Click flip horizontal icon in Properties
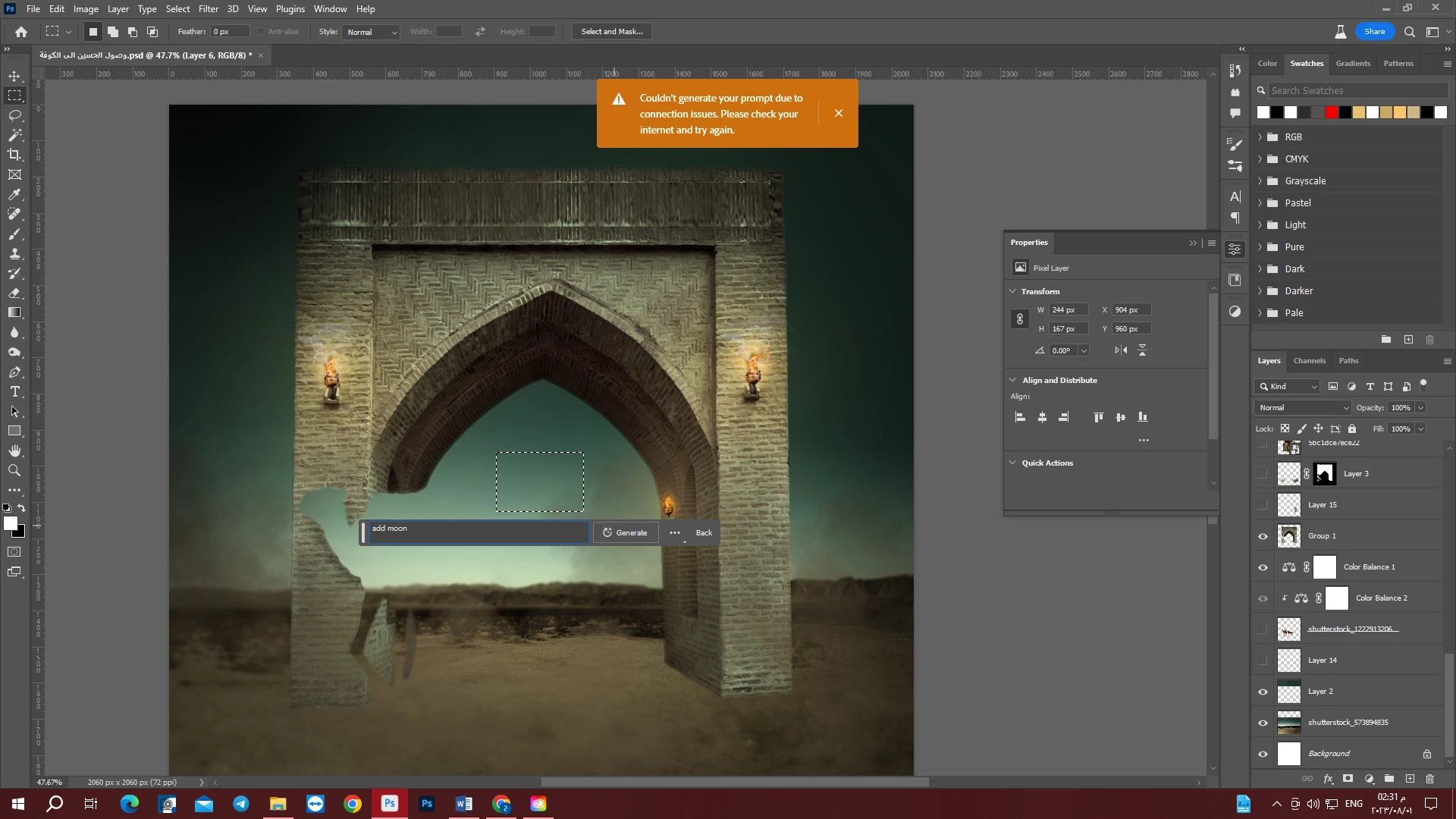The image size is (1456, 819). coord(1121,350)
